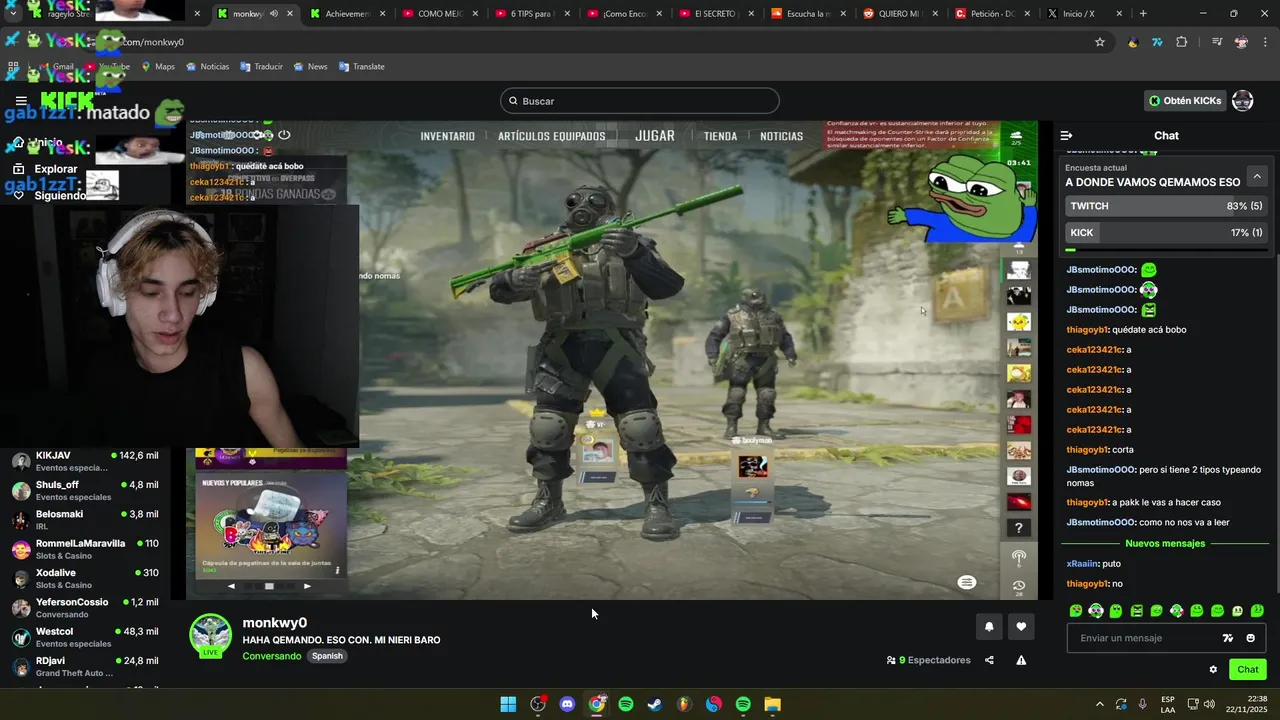
Task: Open Discord from the taskbar
Action: pyautogui.click(x=567, y=704)
